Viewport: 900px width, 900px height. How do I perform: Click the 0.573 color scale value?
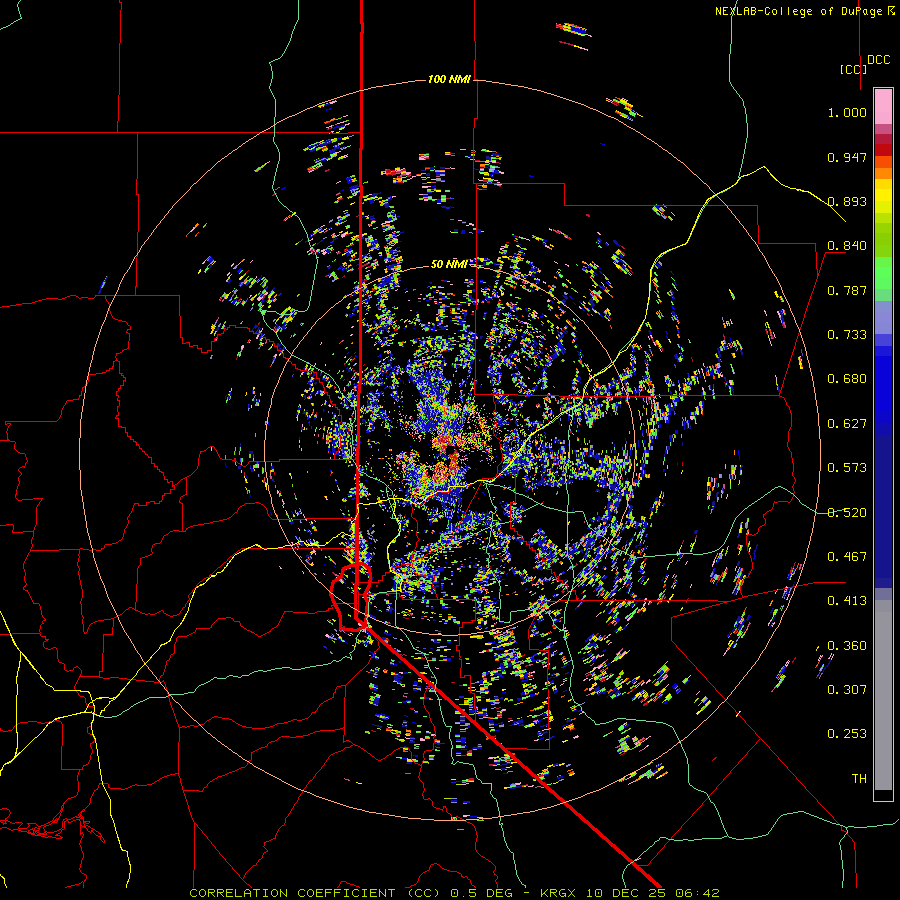click(x=847, y=468)
